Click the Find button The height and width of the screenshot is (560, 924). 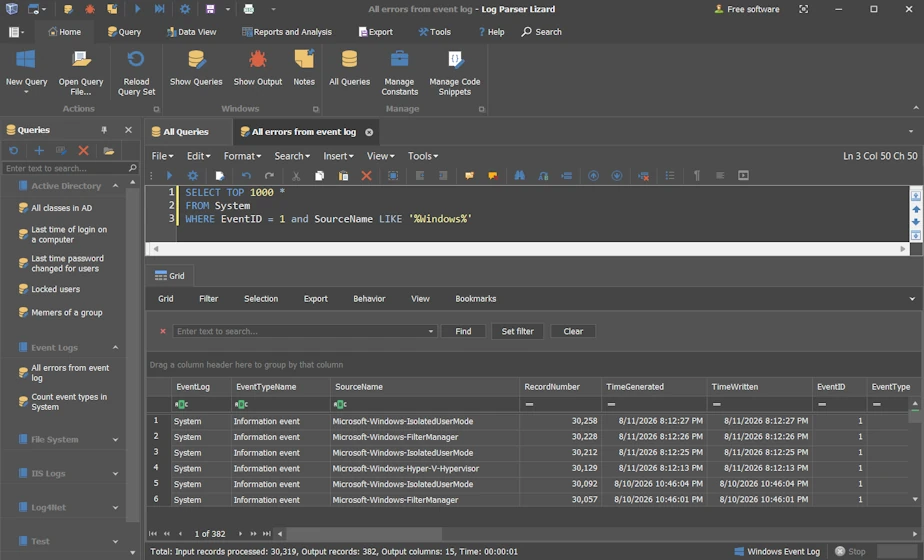(463, 331)
